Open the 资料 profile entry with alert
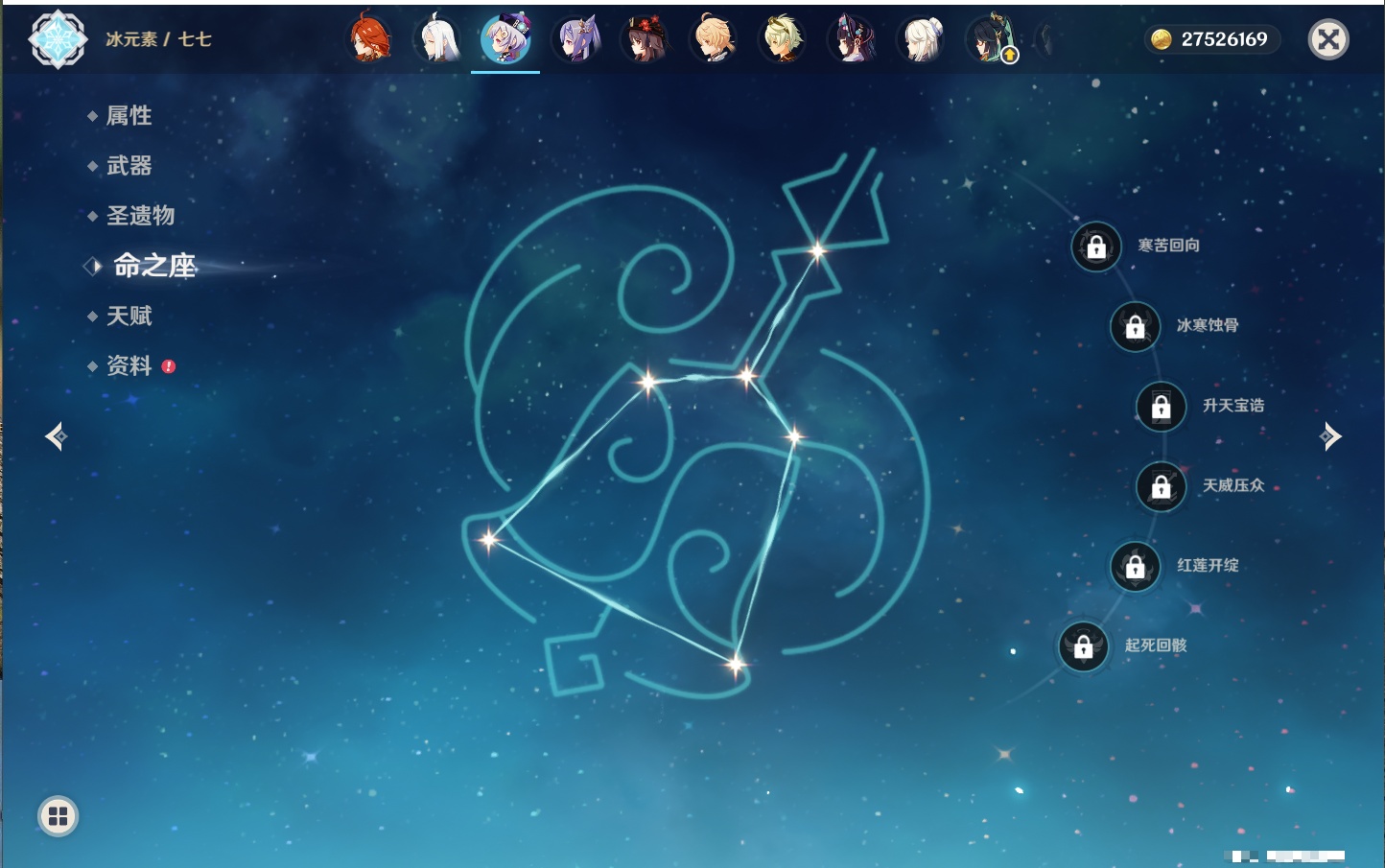 [129, 365]
